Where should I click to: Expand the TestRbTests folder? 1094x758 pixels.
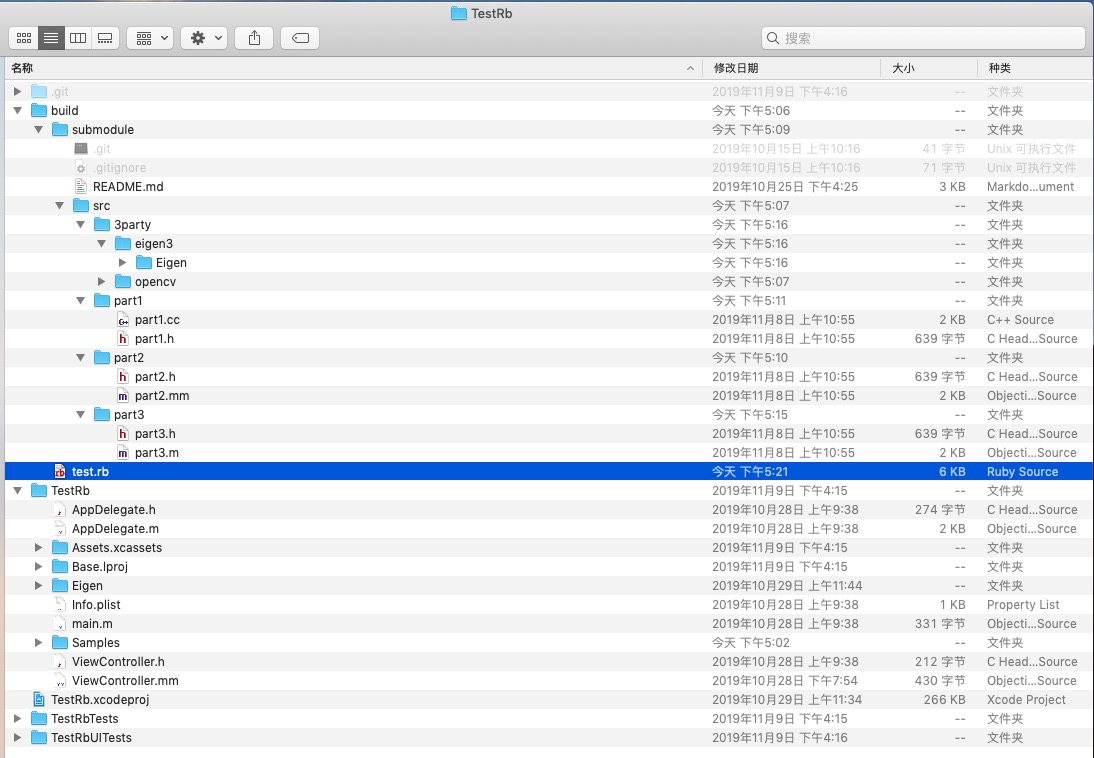(x=17, y=719)
